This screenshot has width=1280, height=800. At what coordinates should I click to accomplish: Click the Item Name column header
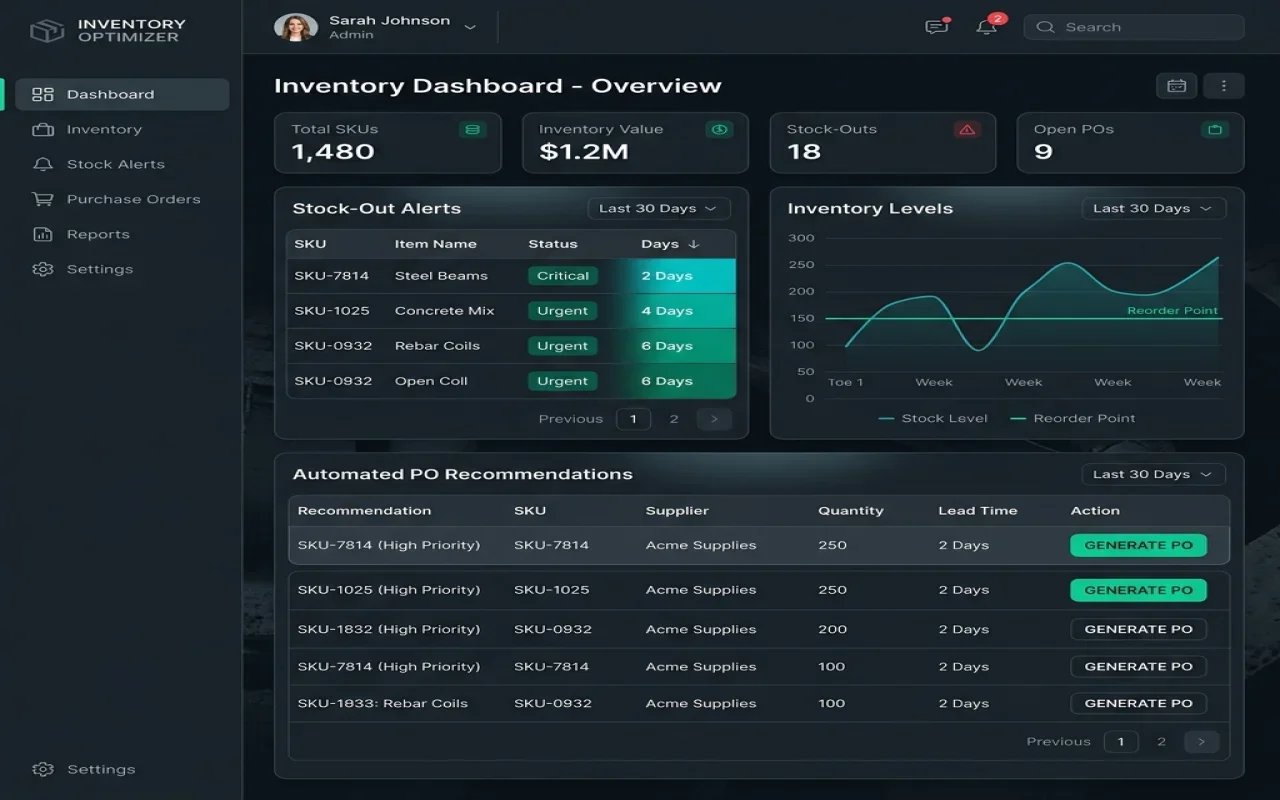click(x=435, y=245)
